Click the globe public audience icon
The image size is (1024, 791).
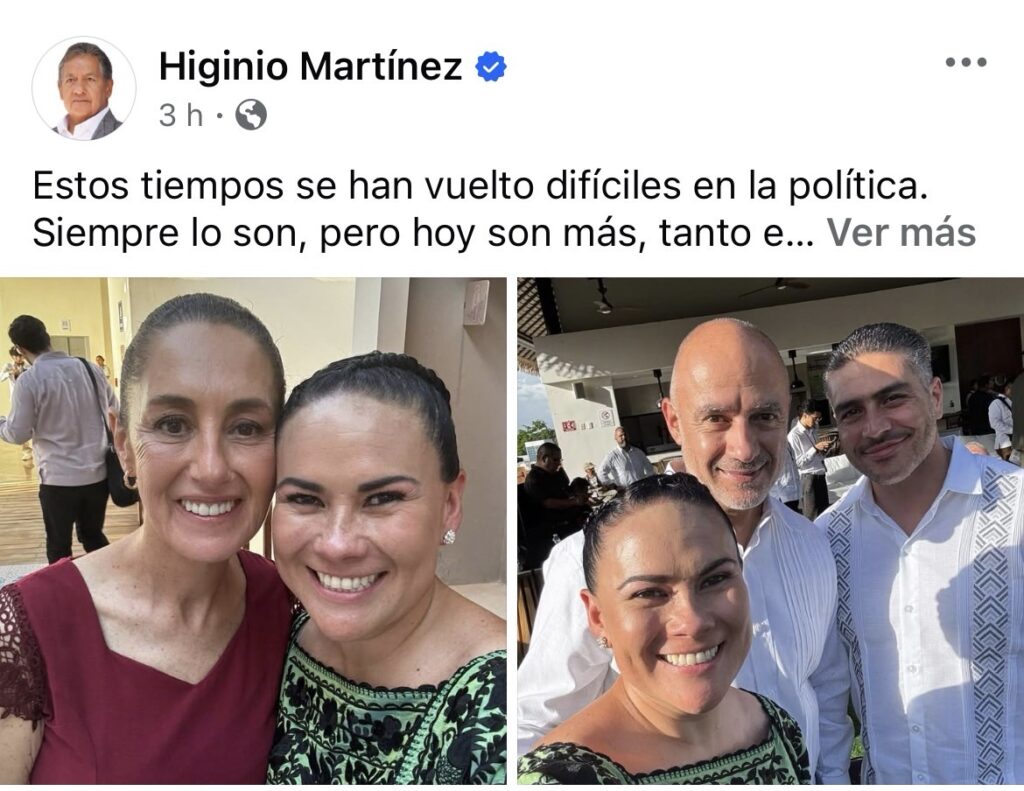click(251, 116)
